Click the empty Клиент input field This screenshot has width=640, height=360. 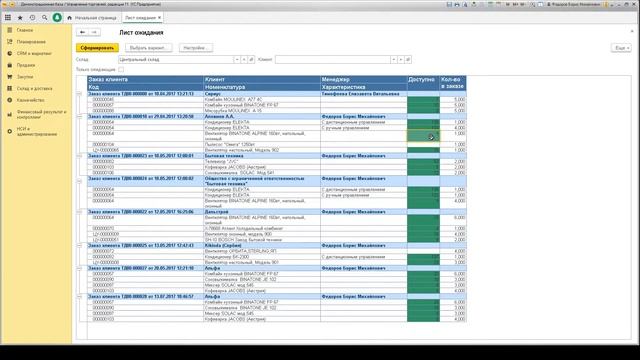332,60
